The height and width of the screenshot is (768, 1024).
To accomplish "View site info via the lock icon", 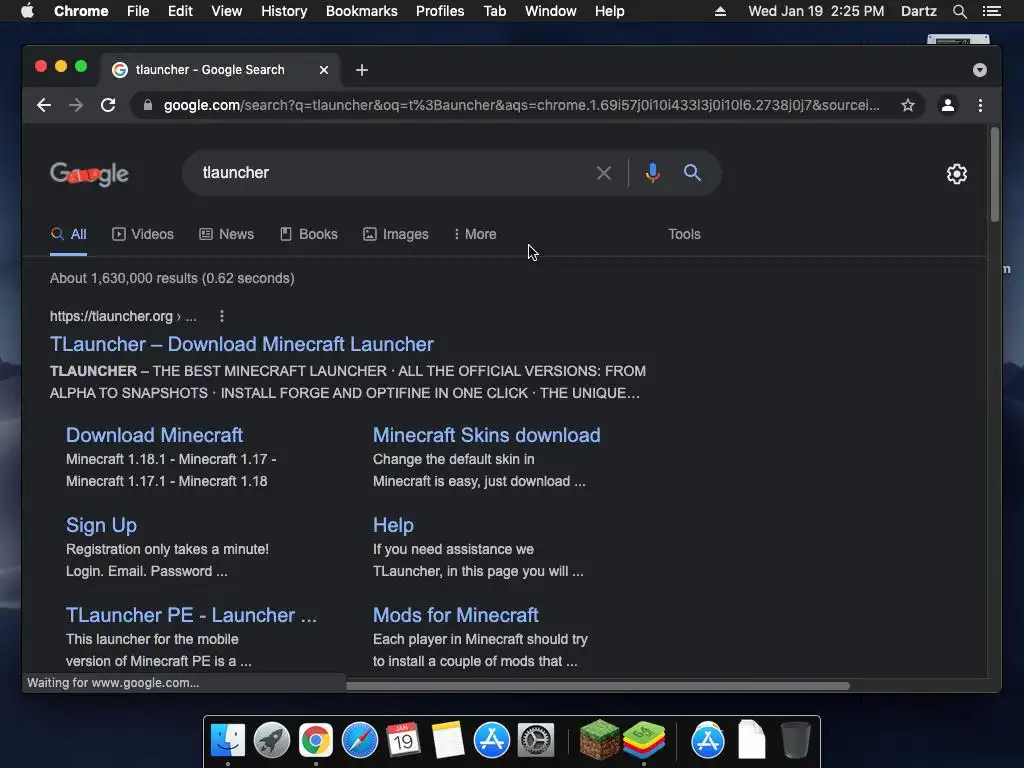I will [148, 105].
